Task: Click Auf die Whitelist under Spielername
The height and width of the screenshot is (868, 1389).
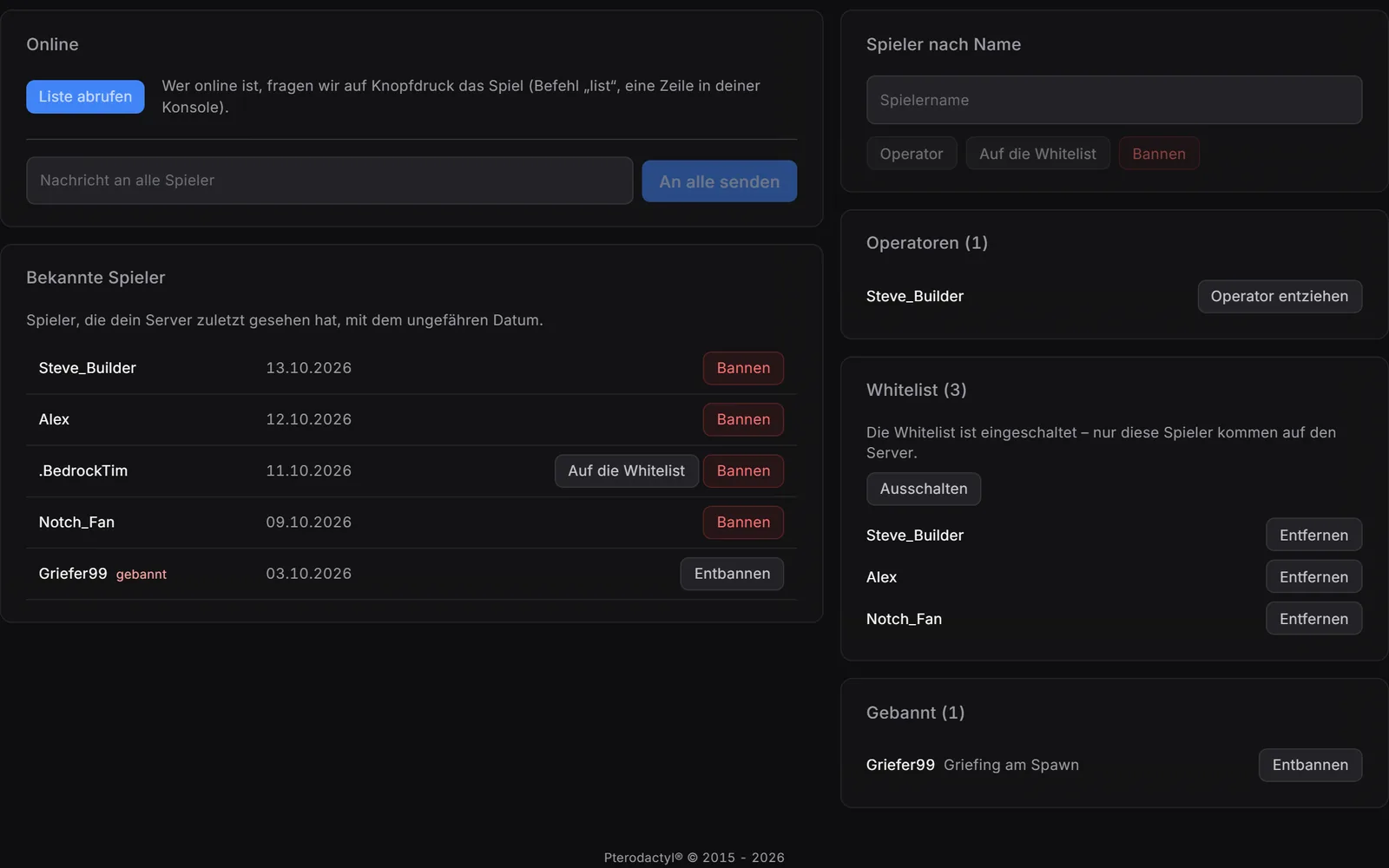Action: (x=1037, y=154)
